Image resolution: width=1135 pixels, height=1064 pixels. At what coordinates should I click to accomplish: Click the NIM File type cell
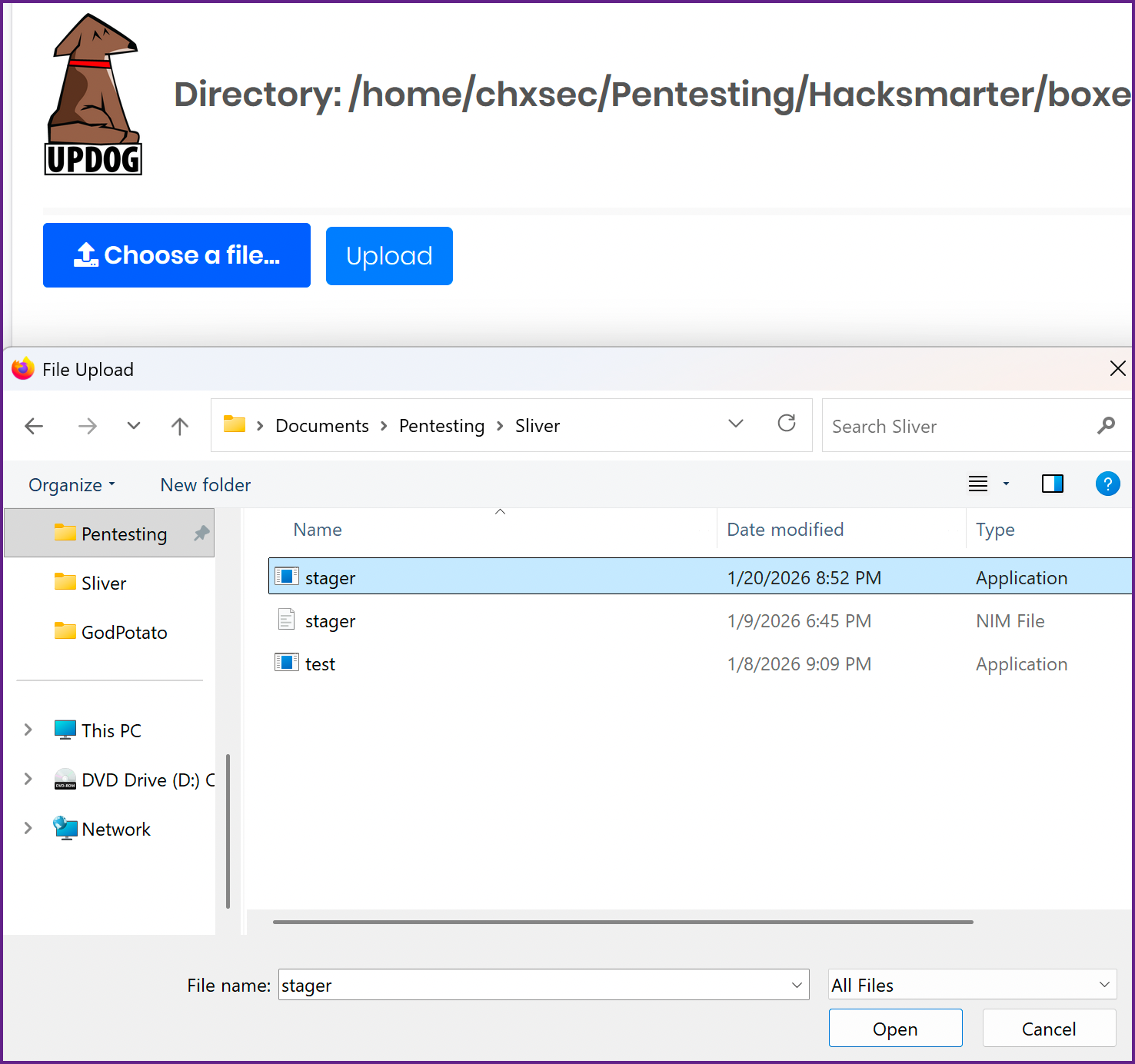[1010, 621]
